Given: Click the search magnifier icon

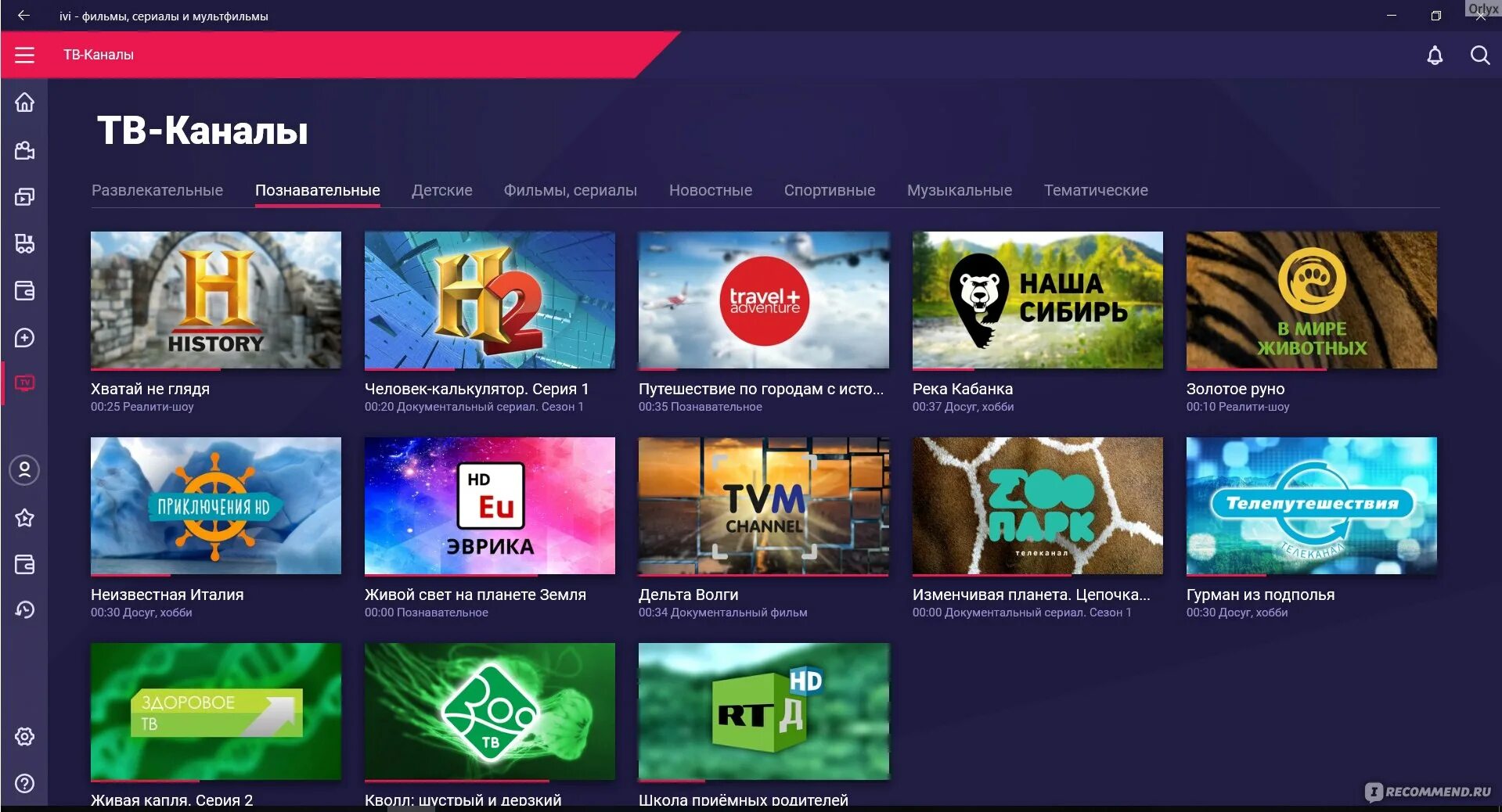Looking at the screenshot, I should (1480, 56).
